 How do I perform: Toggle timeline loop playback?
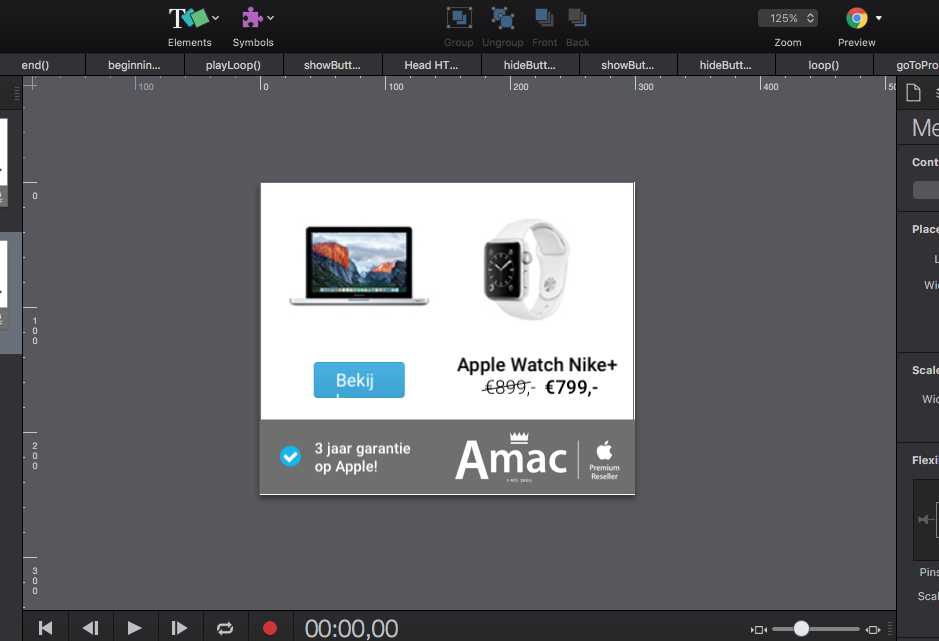coord(225,628)
